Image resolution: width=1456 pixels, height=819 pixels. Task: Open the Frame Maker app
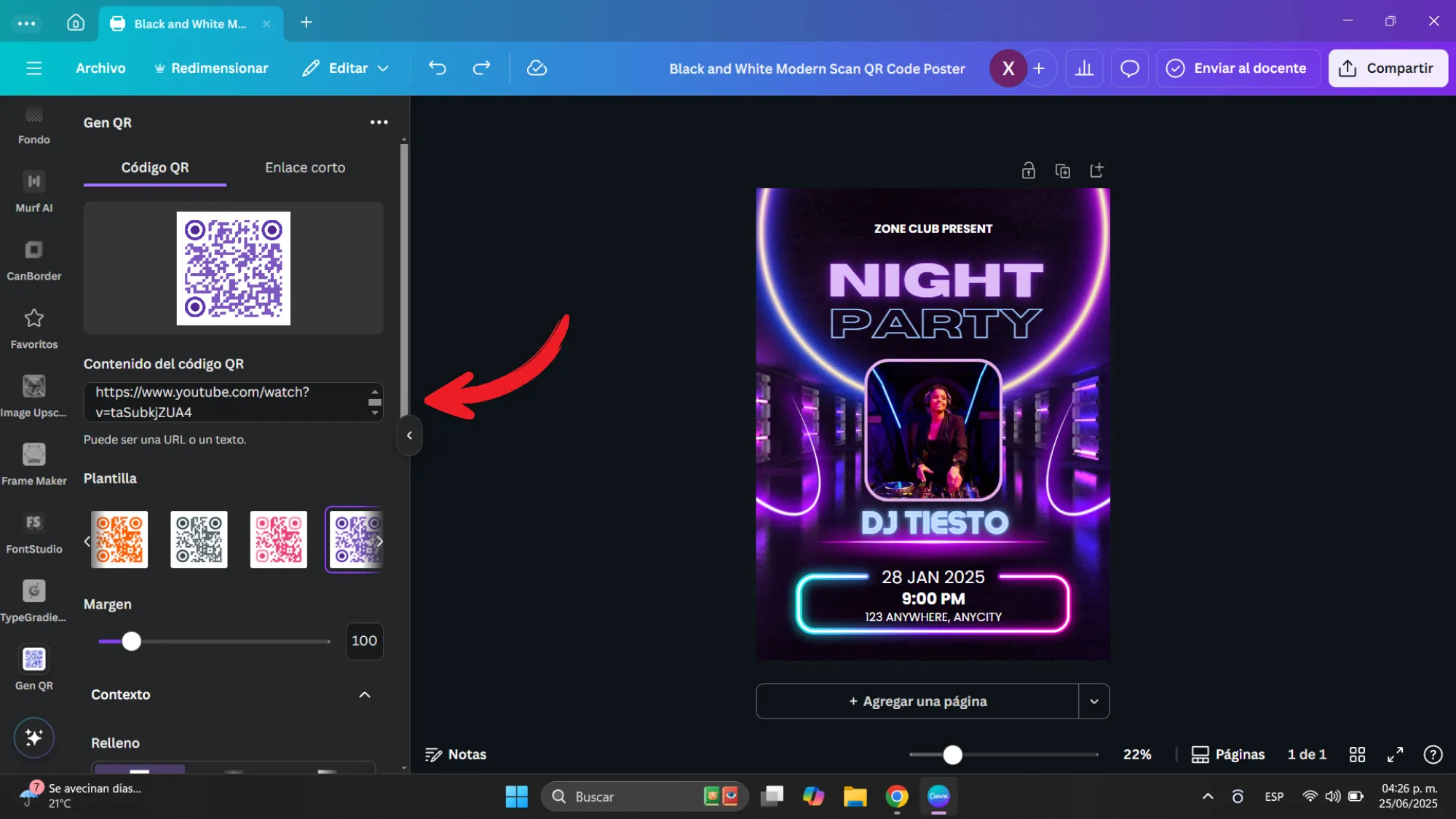point(33,465)
